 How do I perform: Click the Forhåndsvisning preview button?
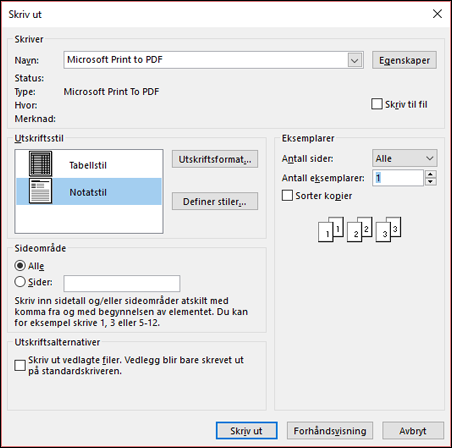point(330,431)
